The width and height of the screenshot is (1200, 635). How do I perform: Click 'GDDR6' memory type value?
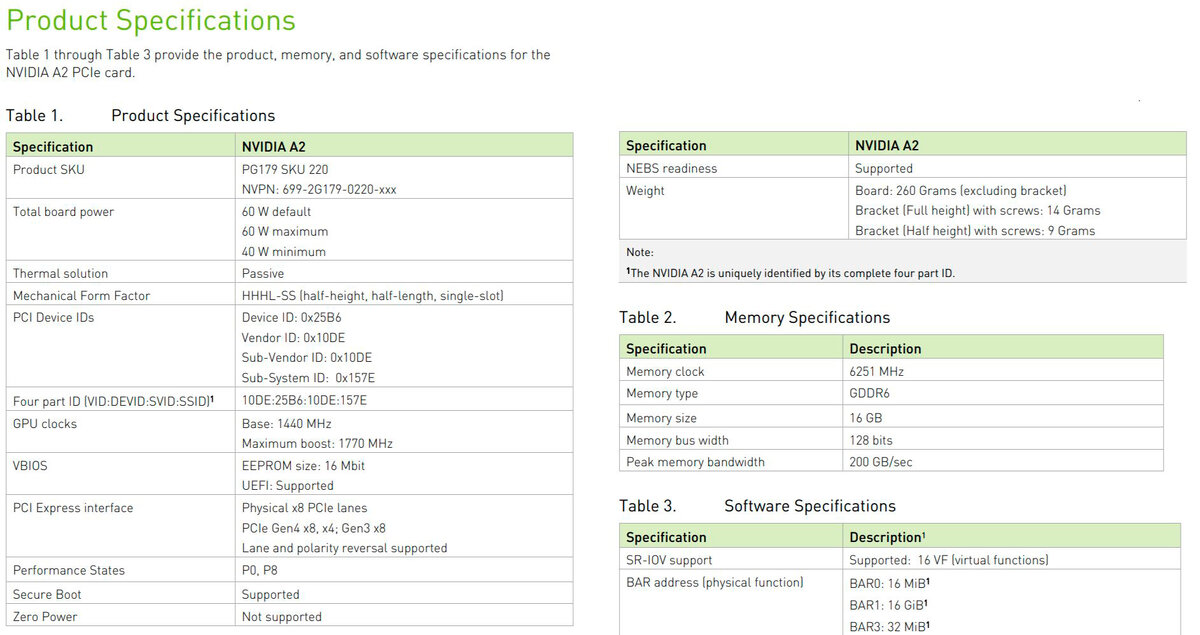point(870,394)
